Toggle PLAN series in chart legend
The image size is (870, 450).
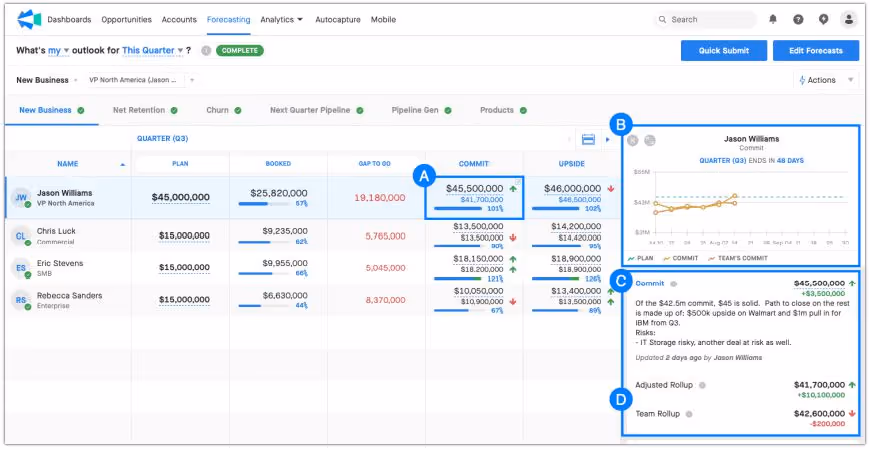coord(640,258)
